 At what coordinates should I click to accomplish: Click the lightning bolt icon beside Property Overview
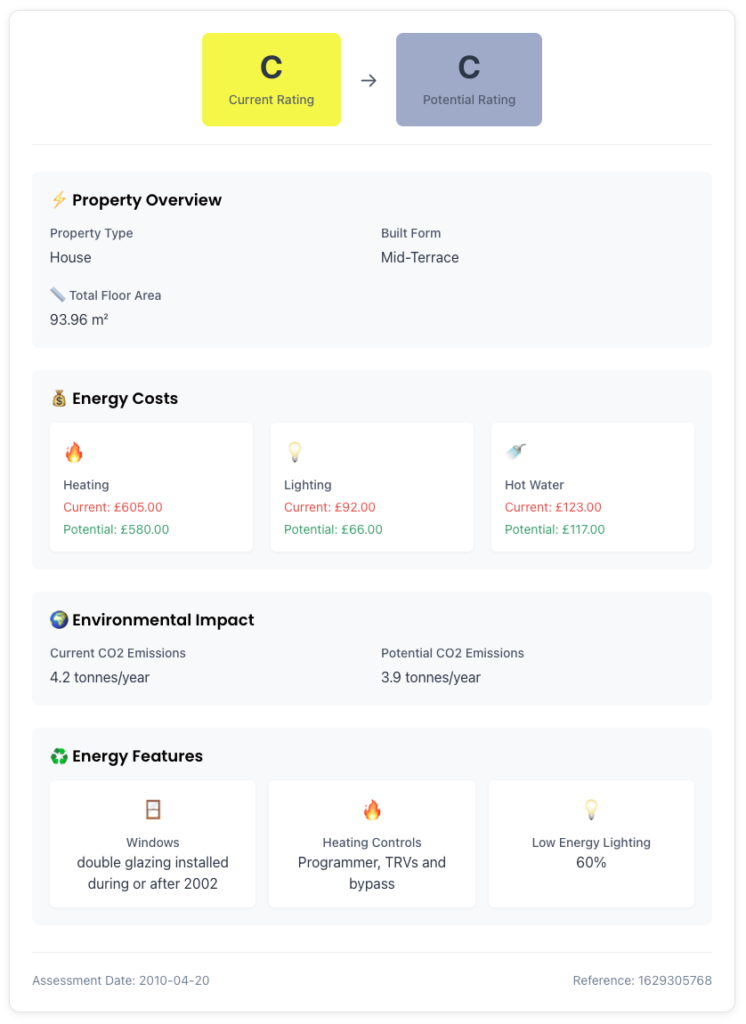(59, 200)
